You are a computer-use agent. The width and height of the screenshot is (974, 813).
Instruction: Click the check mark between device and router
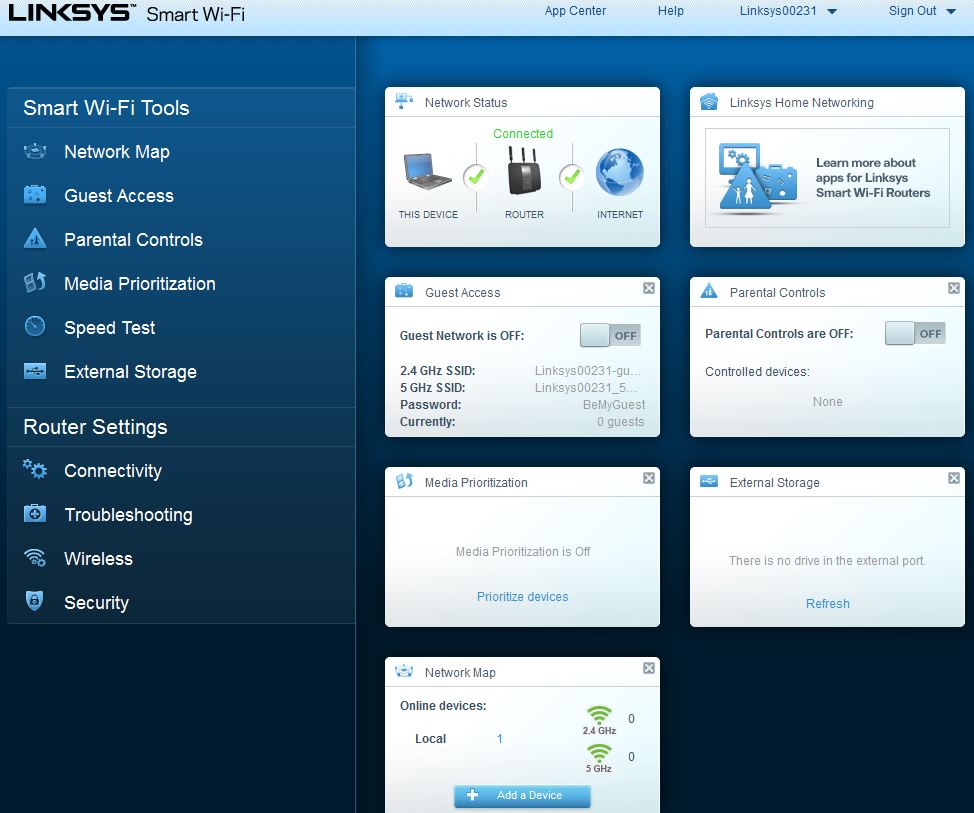pyautogui.click(x=476, y=178)
